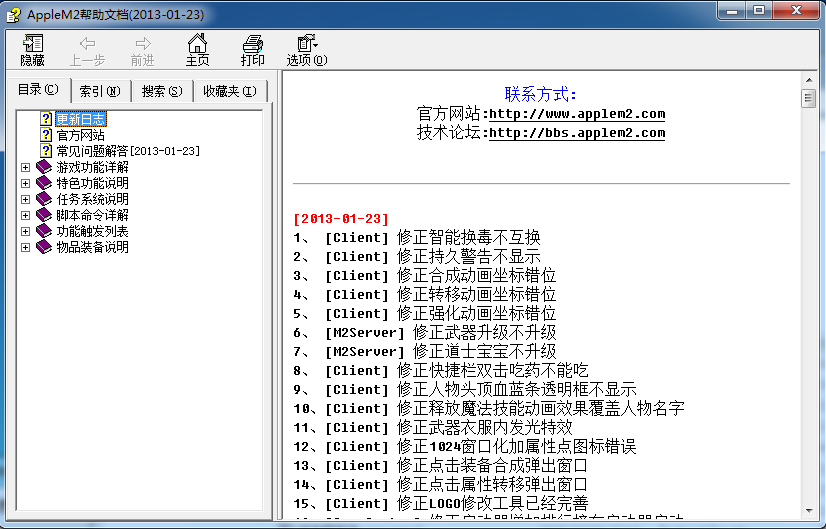Viewport: 826px width, 529px height.
Task: Click the 特色功能说明 book icon
Action: tap(43, 183)
